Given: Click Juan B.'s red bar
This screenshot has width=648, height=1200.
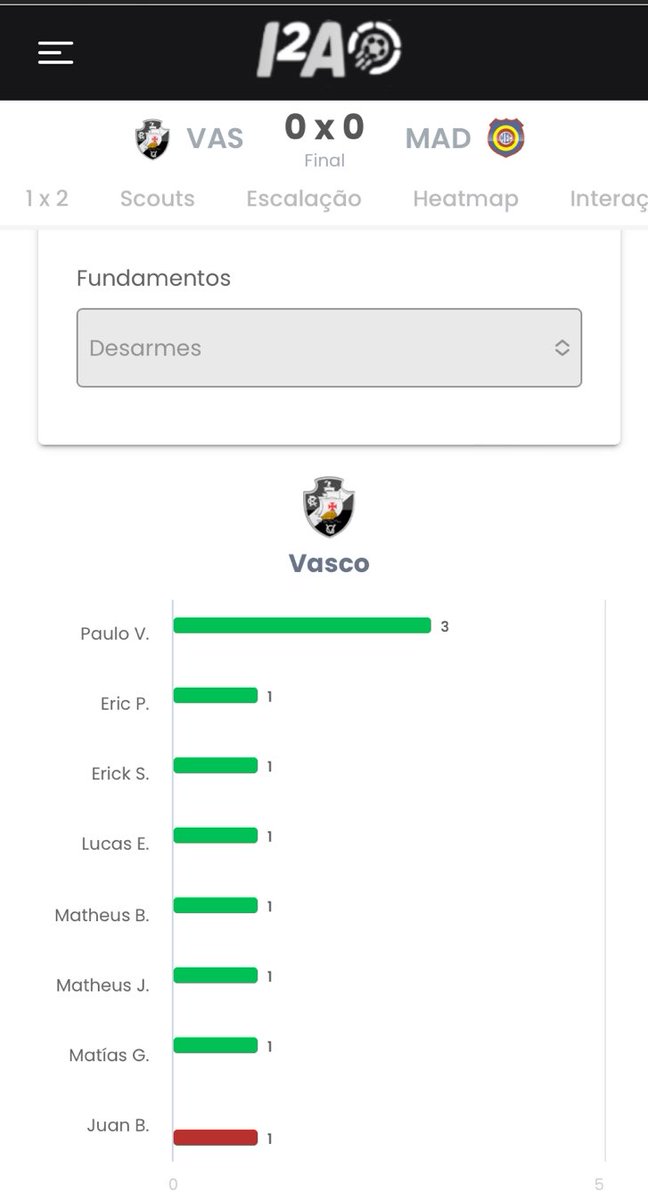Looking at the screenshot, I should pos(215,1137).
